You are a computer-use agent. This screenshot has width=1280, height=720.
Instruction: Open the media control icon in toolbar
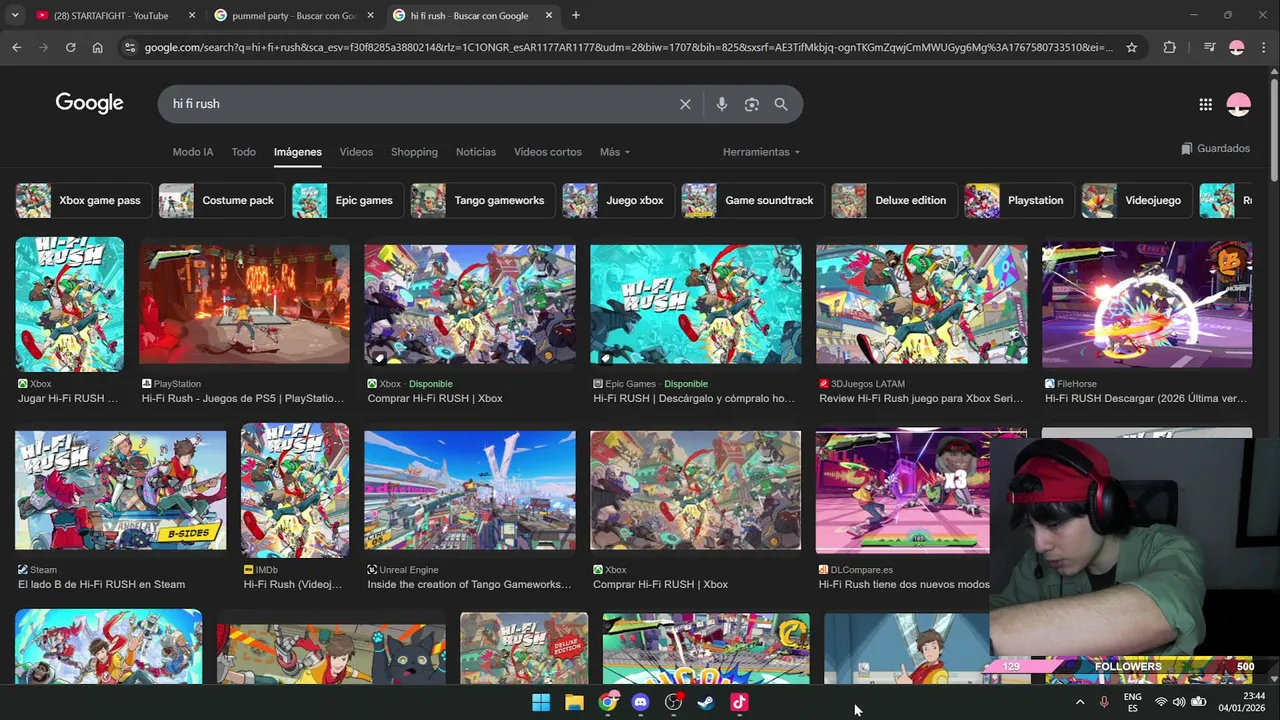coord(1210,47)
